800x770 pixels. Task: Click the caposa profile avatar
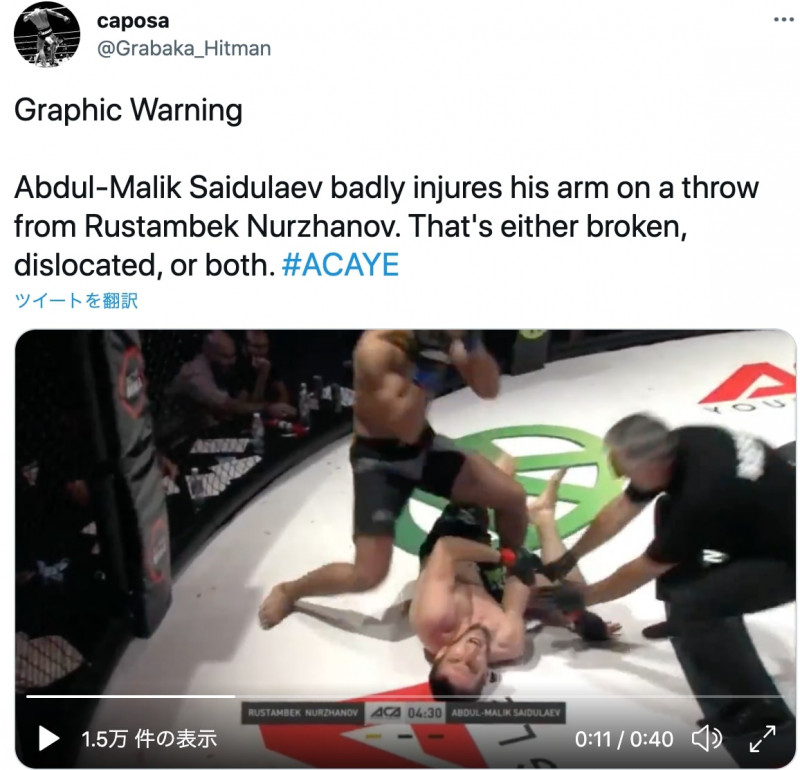coord(47,35)
